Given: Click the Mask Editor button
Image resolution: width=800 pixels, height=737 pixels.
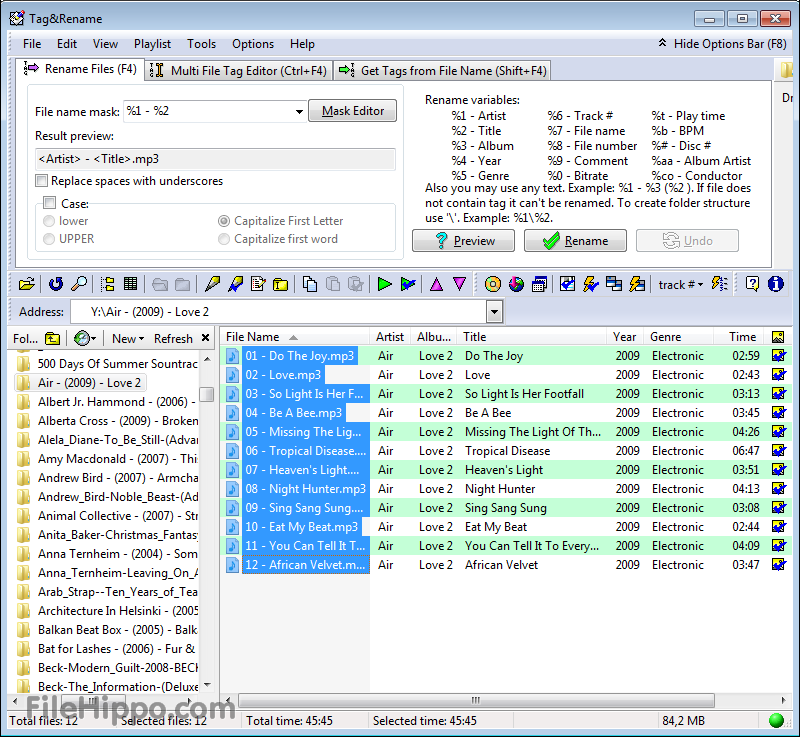Looking at the screenshot, I should coord(352,111).
